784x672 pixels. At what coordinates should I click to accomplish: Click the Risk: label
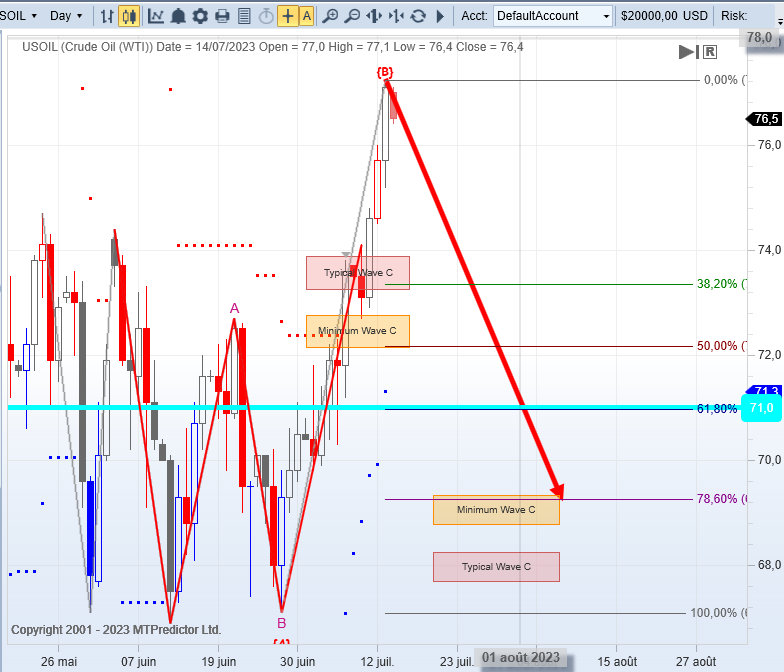734,16
